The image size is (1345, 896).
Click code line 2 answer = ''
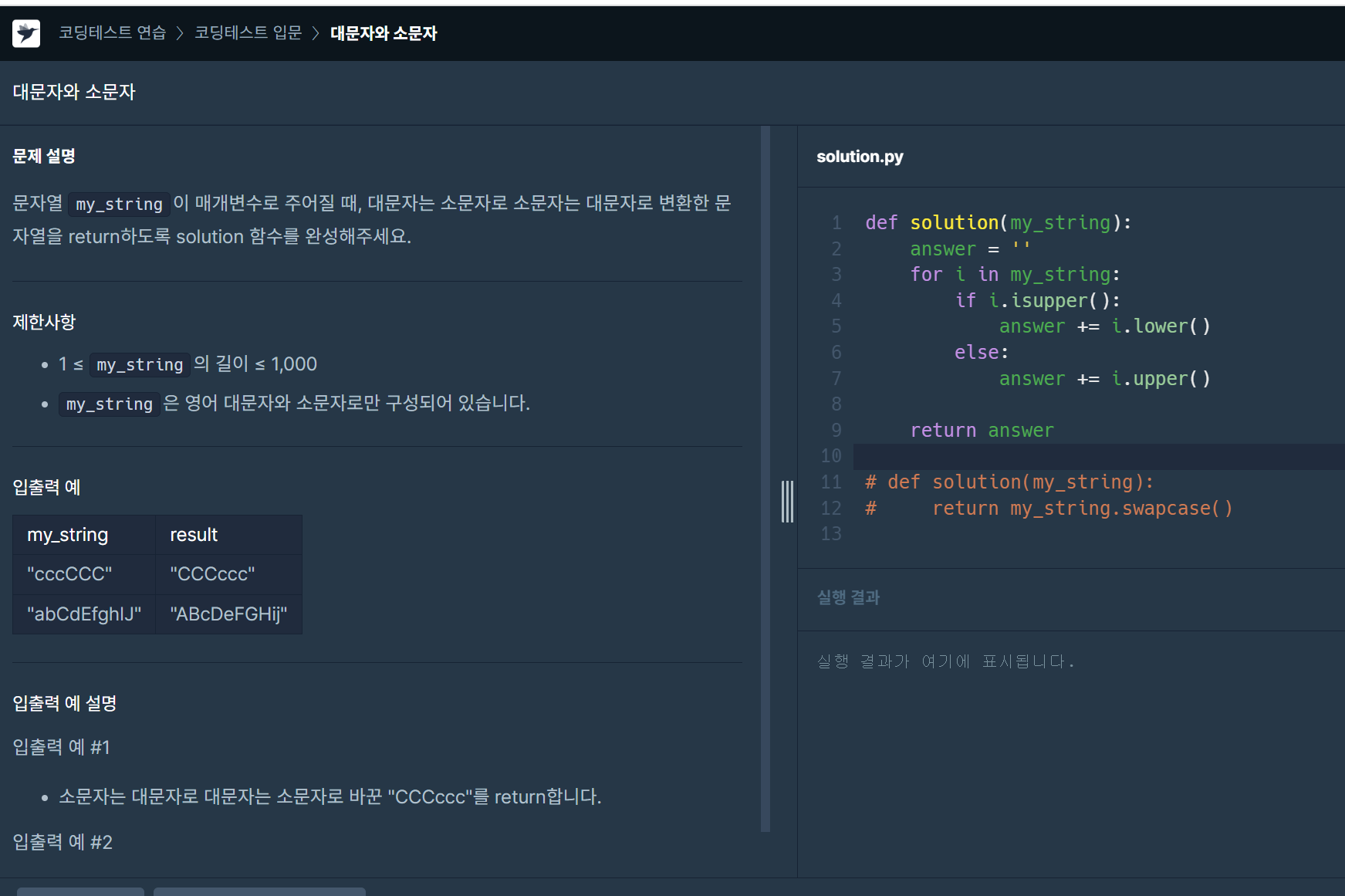[970, 249]
